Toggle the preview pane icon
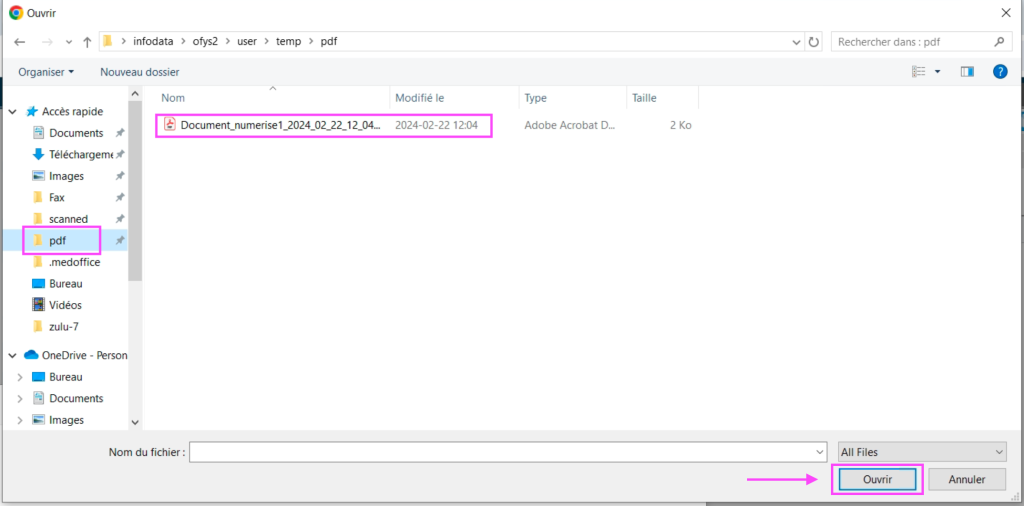This screenshot has width=1024, height=506. point(967,71)
